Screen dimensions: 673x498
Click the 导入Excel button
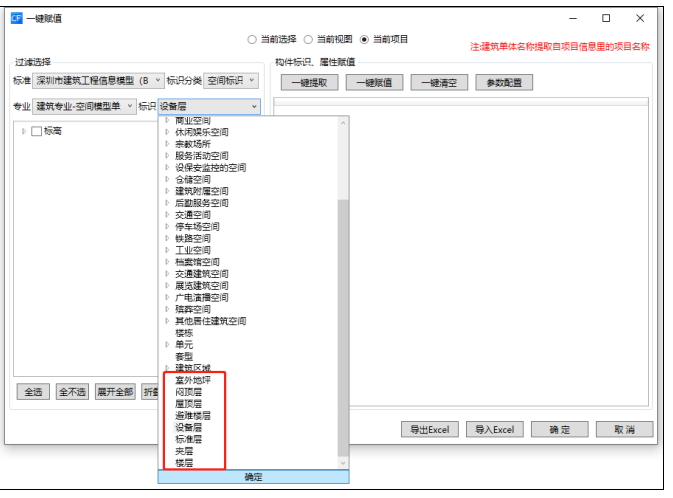click(494, 429)
